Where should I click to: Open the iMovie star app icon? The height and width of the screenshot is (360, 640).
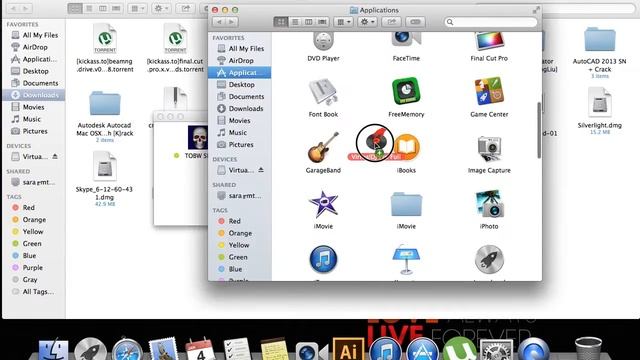coord(323,204)
